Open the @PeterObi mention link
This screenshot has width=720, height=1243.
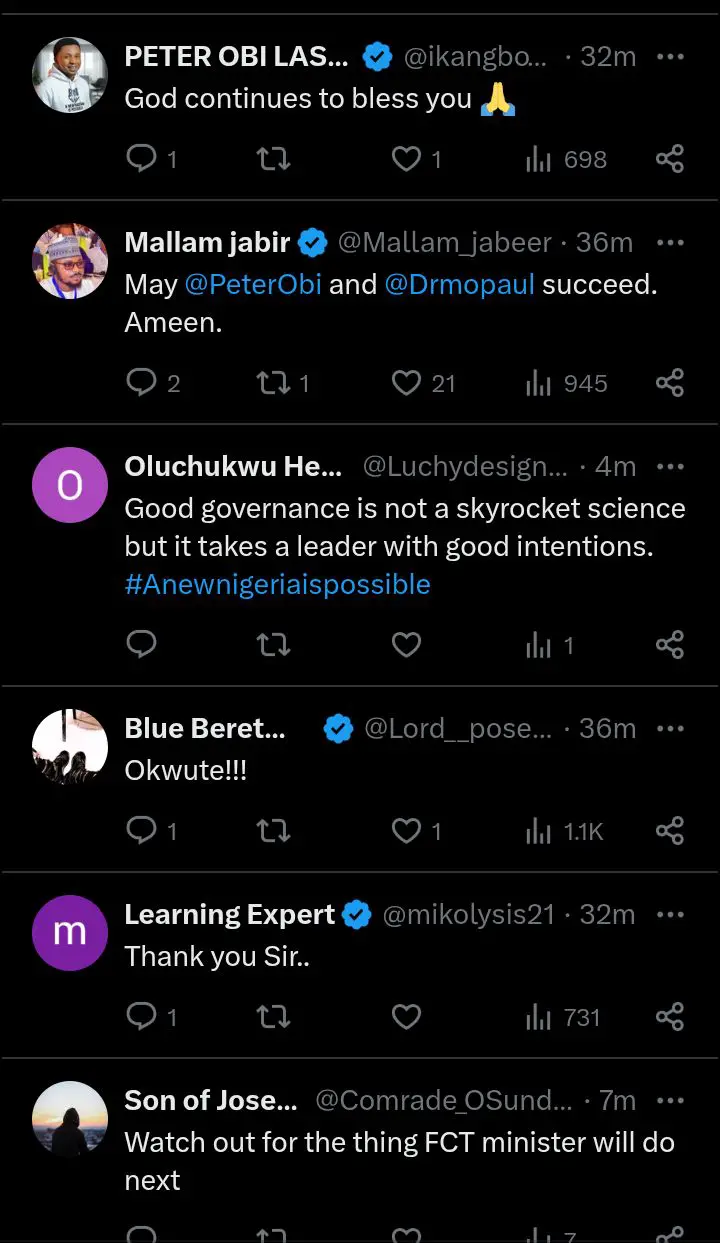coord(253,284)
